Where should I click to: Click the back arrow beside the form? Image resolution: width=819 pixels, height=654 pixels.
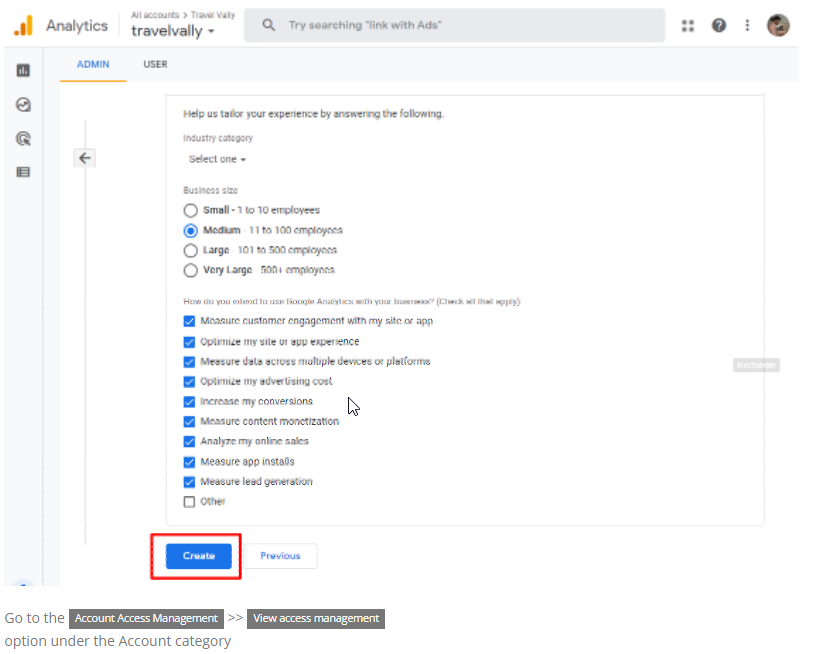point(85,158)
